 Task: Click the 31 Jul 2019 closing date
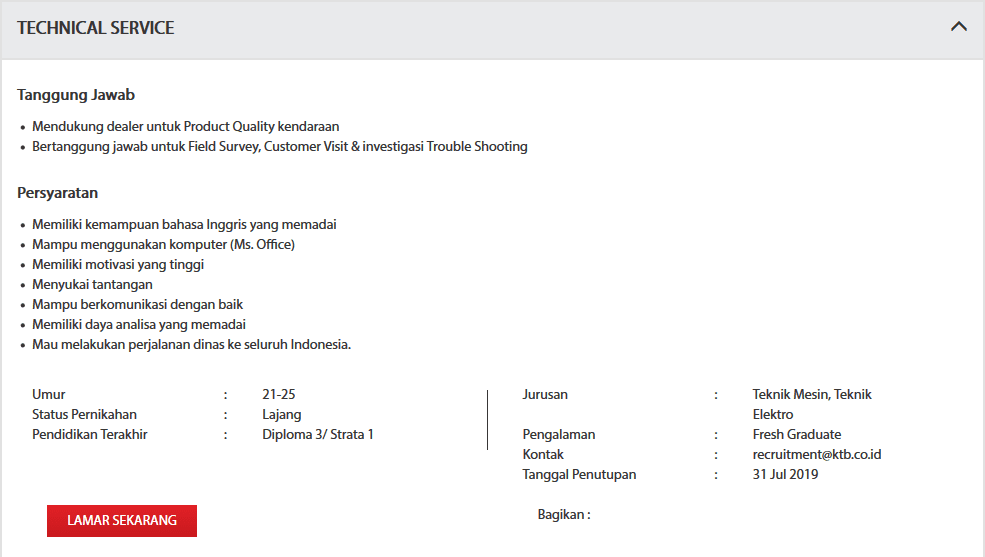point(785,474)
